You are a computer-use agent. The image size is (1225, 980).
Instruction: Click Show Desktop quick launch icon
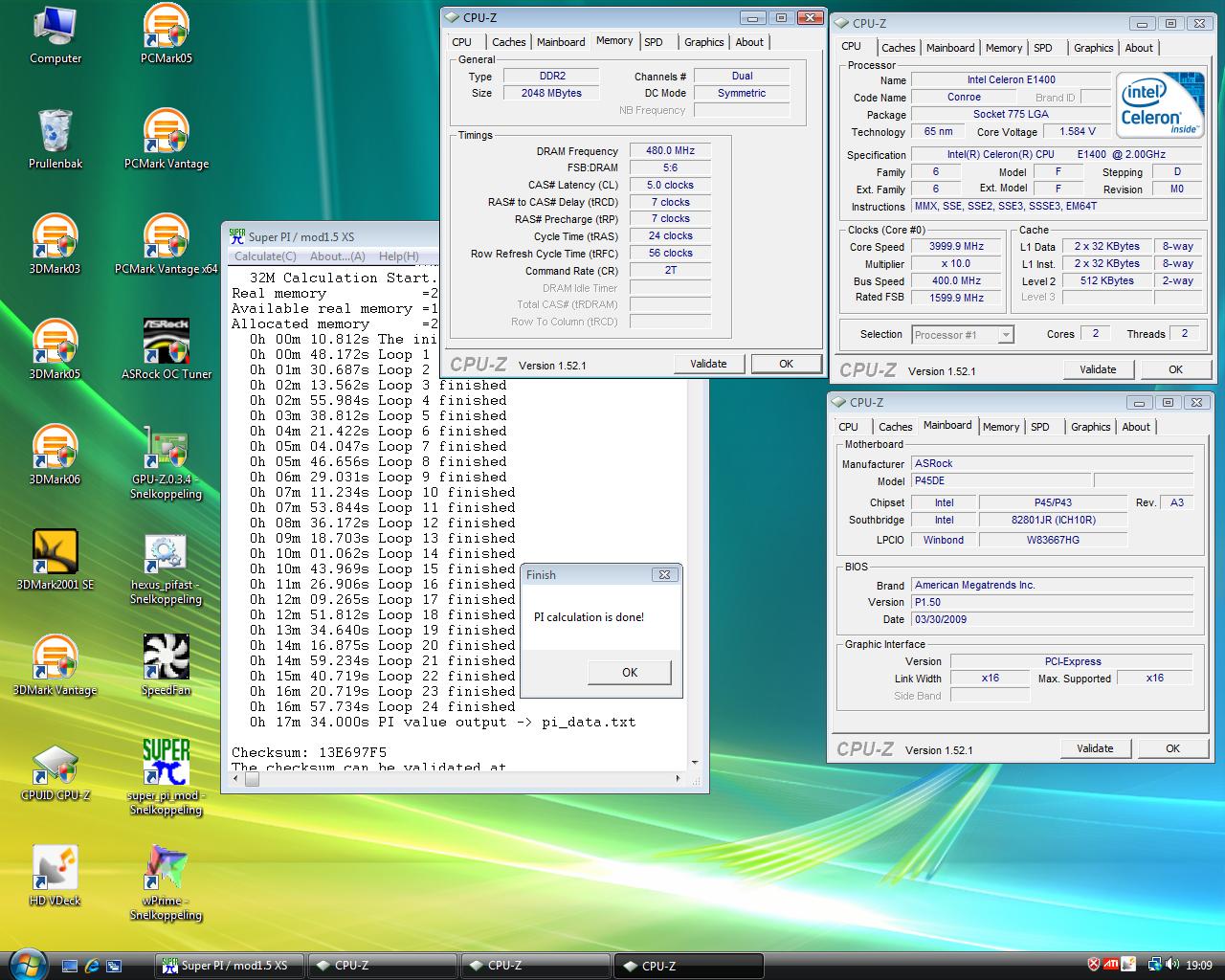tap(70, 966)
